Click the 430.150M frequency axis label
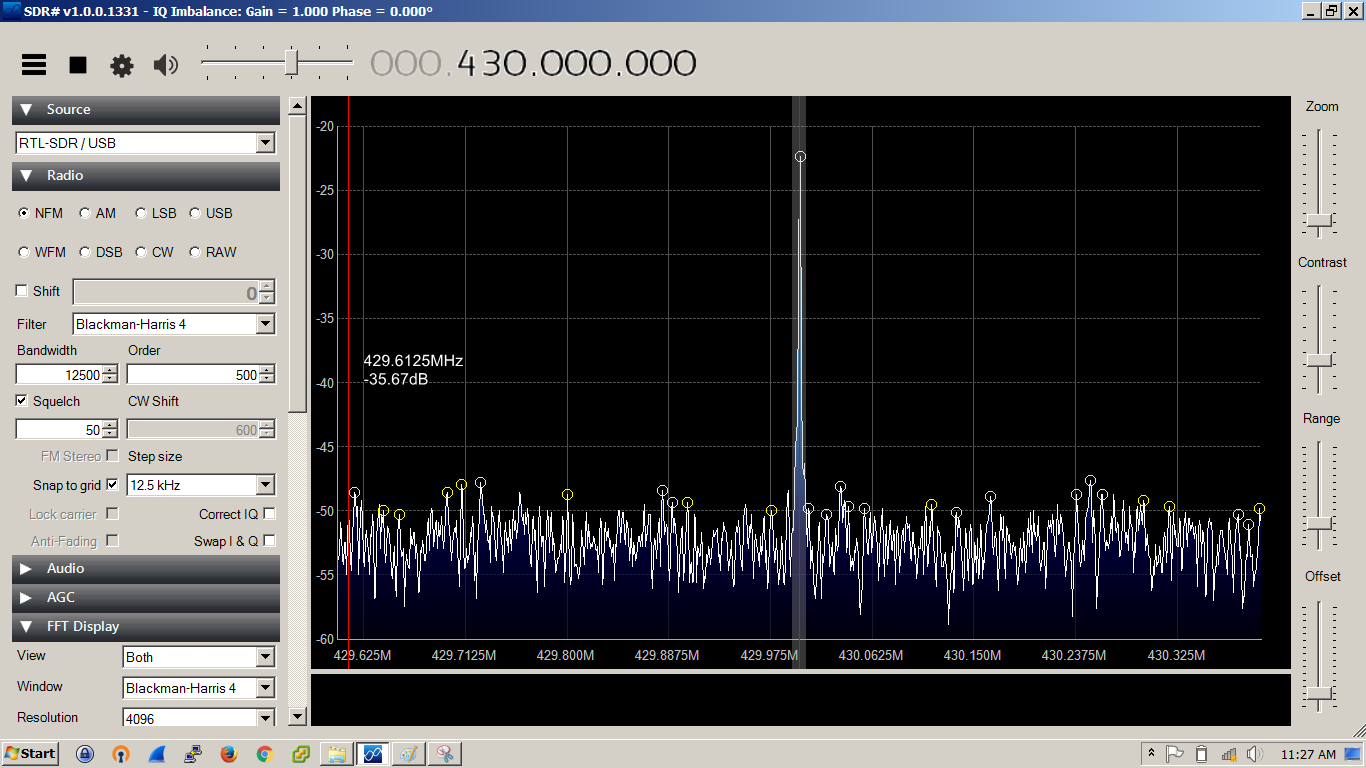 point(972,656)
